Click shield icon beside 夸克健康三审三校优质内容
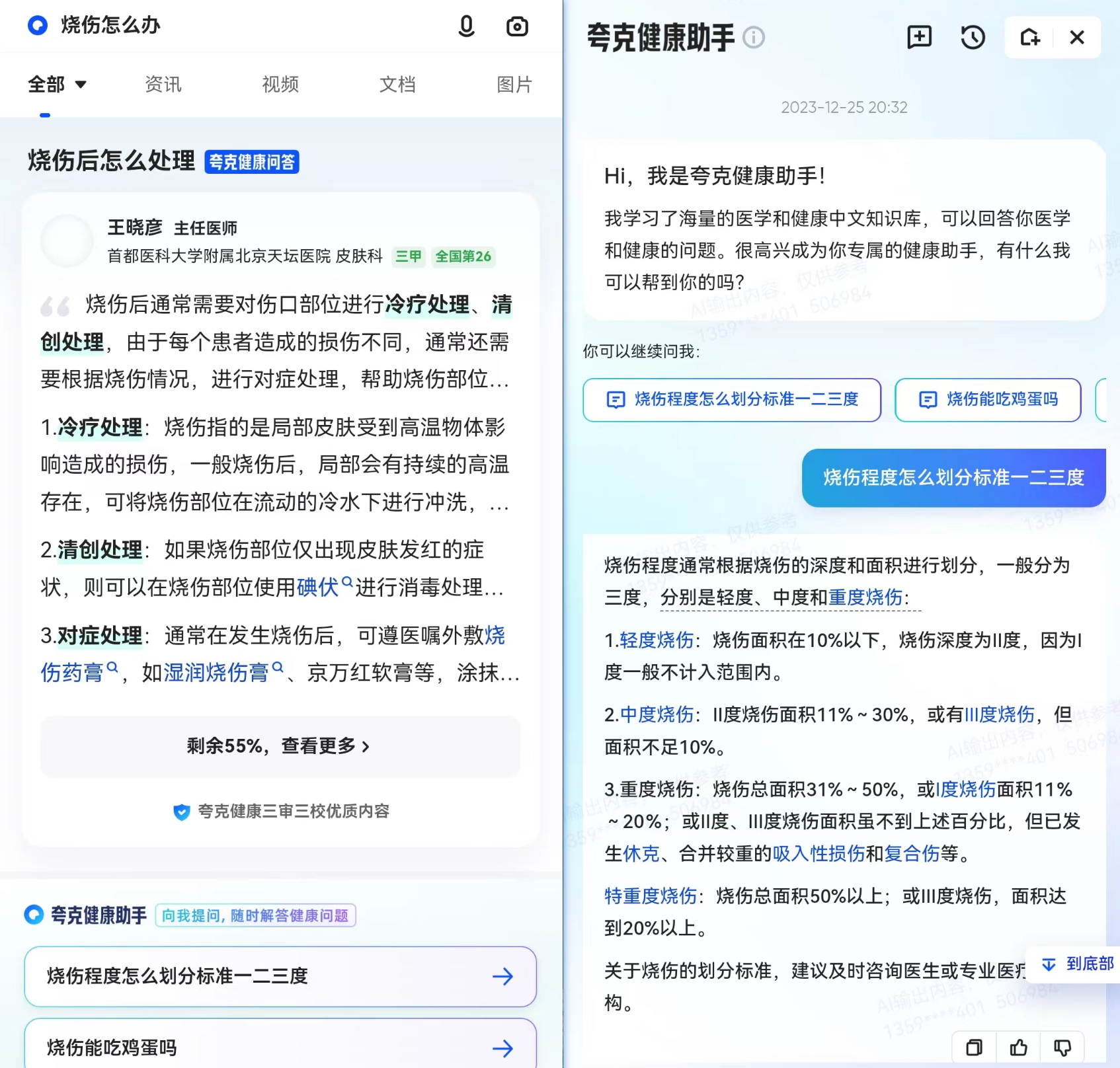 coord(181,812)
